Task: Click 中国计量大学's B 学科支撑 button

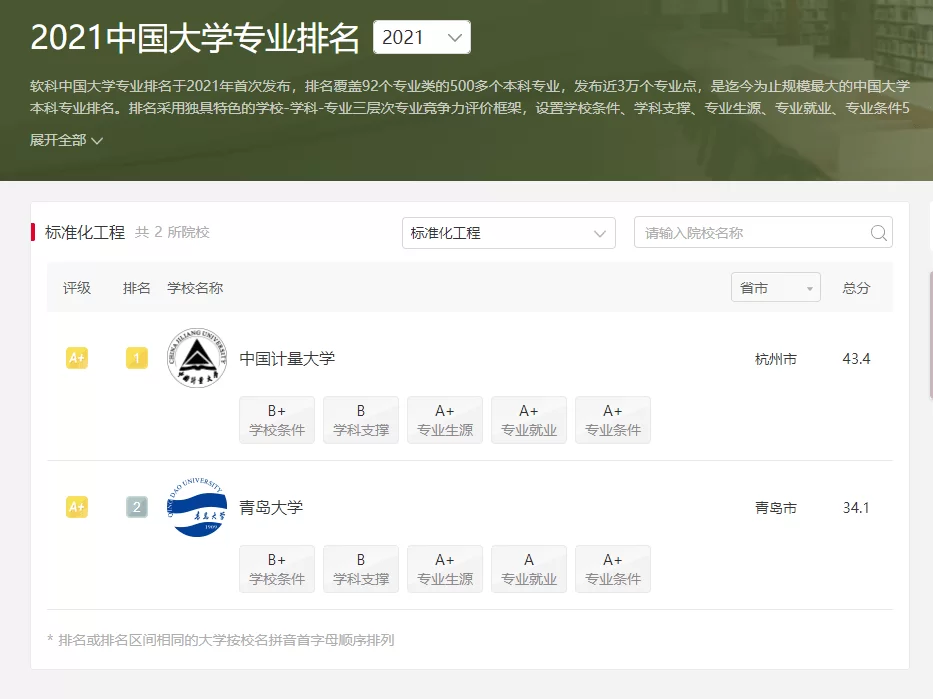Action: 361,420
